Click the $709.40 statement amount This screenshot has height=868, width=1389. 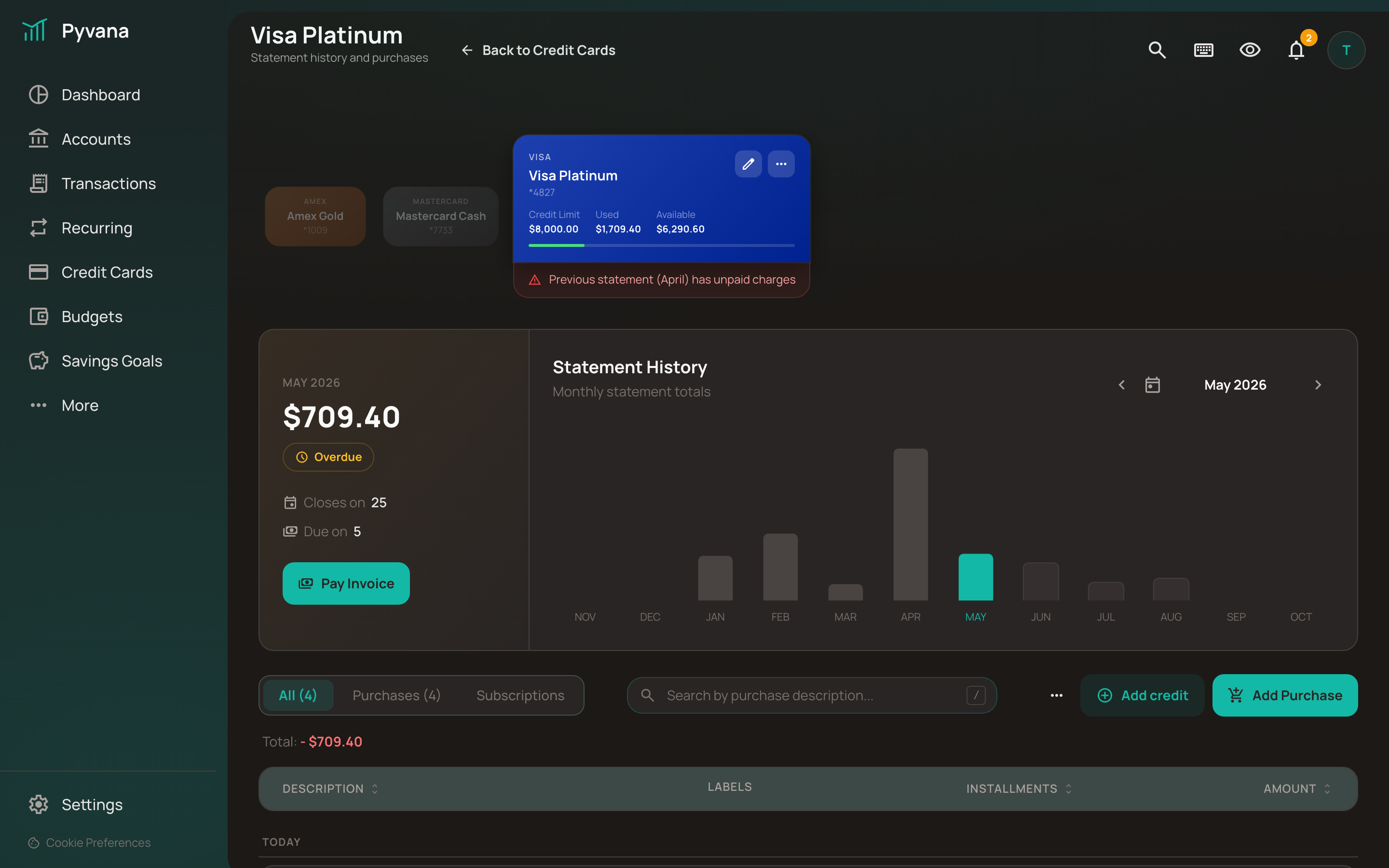pos(341,417)
